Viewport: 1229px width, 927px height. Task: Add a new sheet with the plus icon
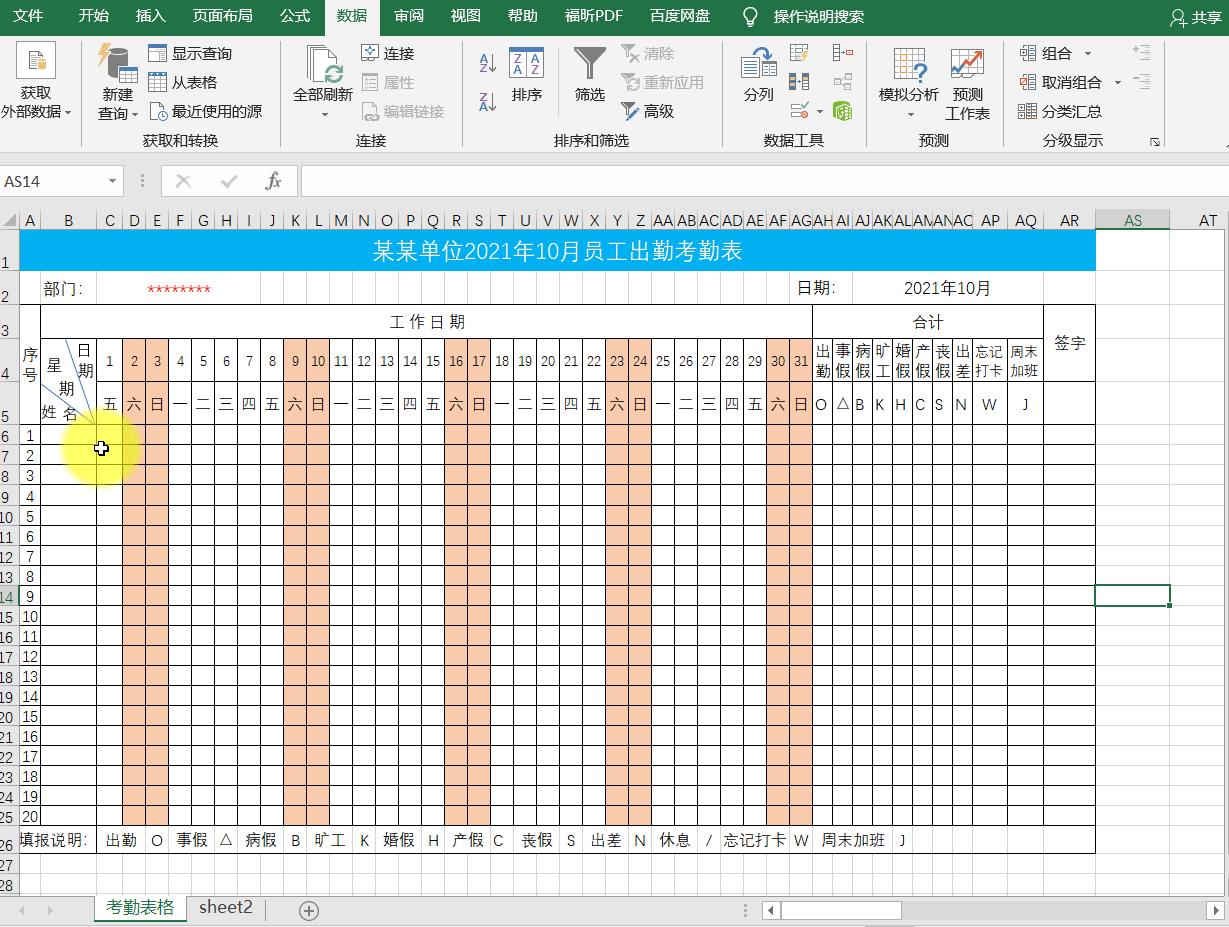click(x=309, y=910)
